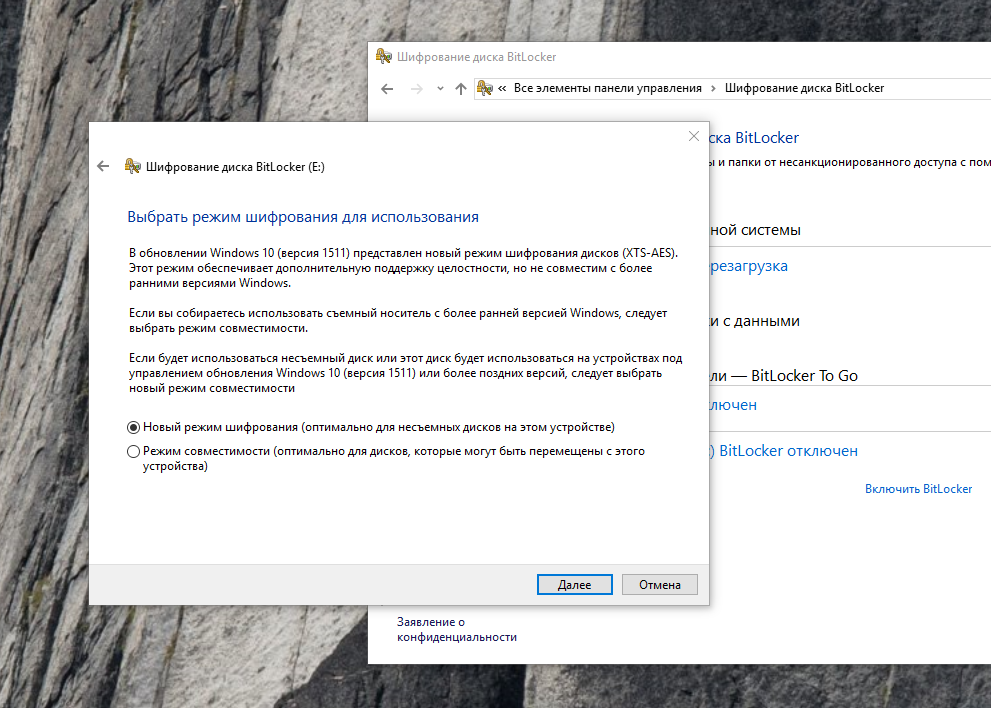Click the breadcrumb double chevron in address bar
Screen dimensions: 991x708
(x=502, y=88)
